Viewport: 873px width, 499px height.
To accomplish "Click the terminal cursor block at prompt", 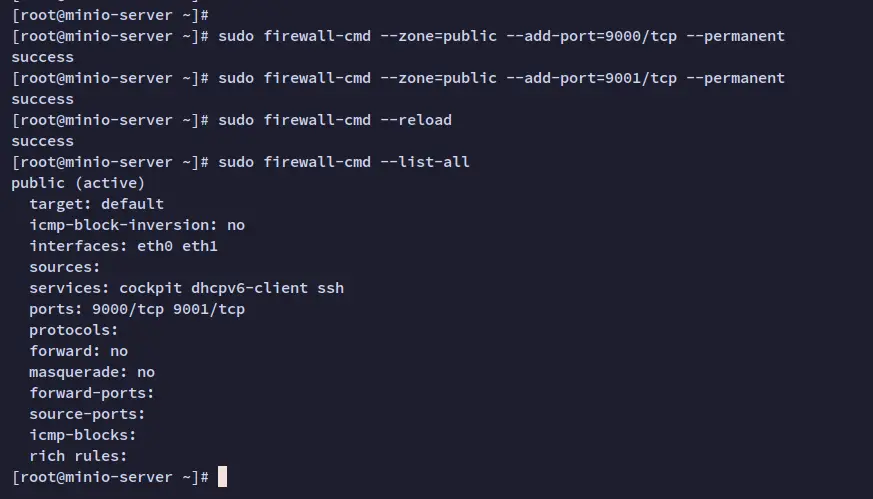I will coord(222,477).
